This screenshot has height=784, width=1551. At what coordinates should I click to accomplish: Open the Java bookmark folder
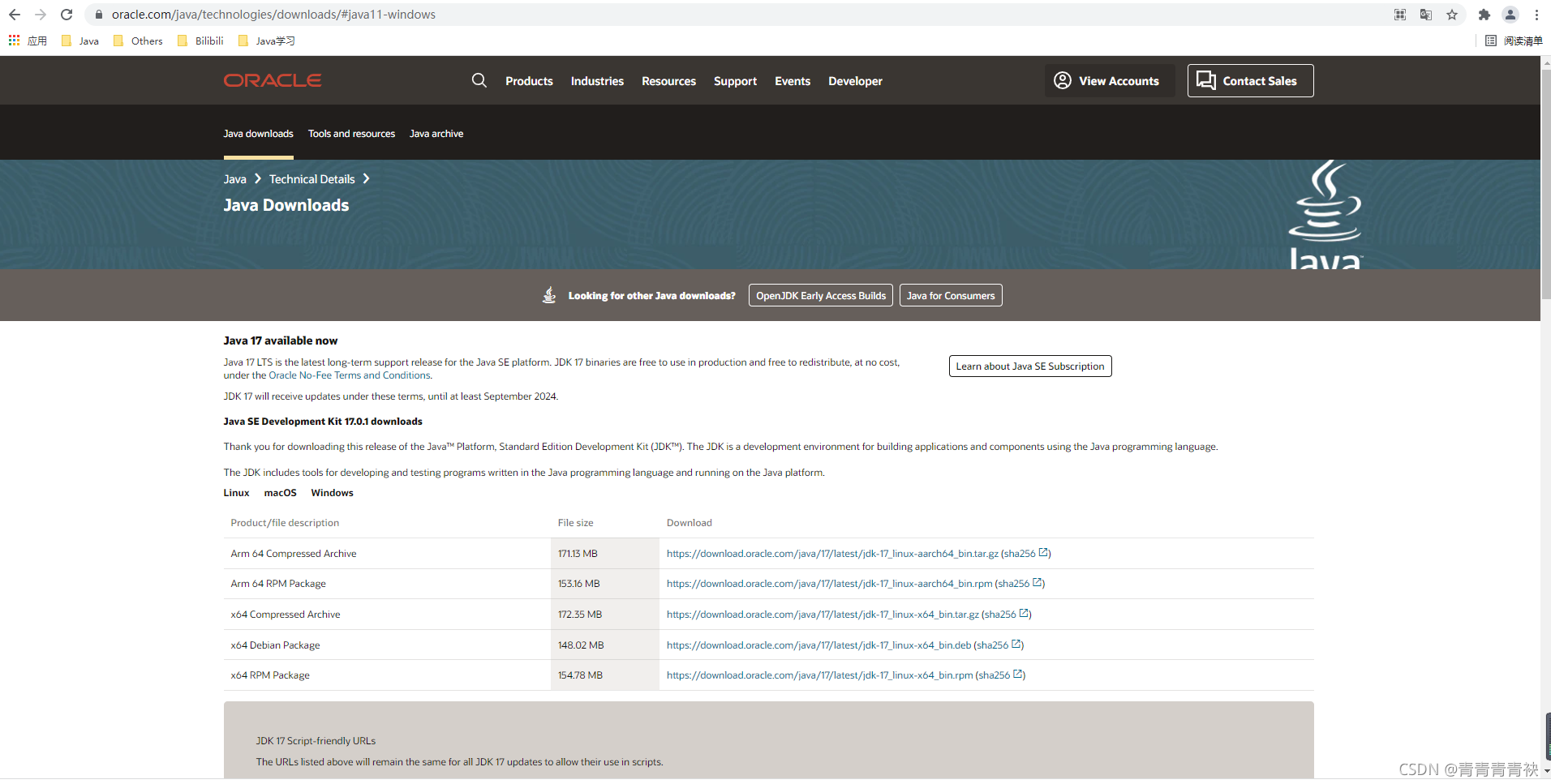(x=80, y=41)
